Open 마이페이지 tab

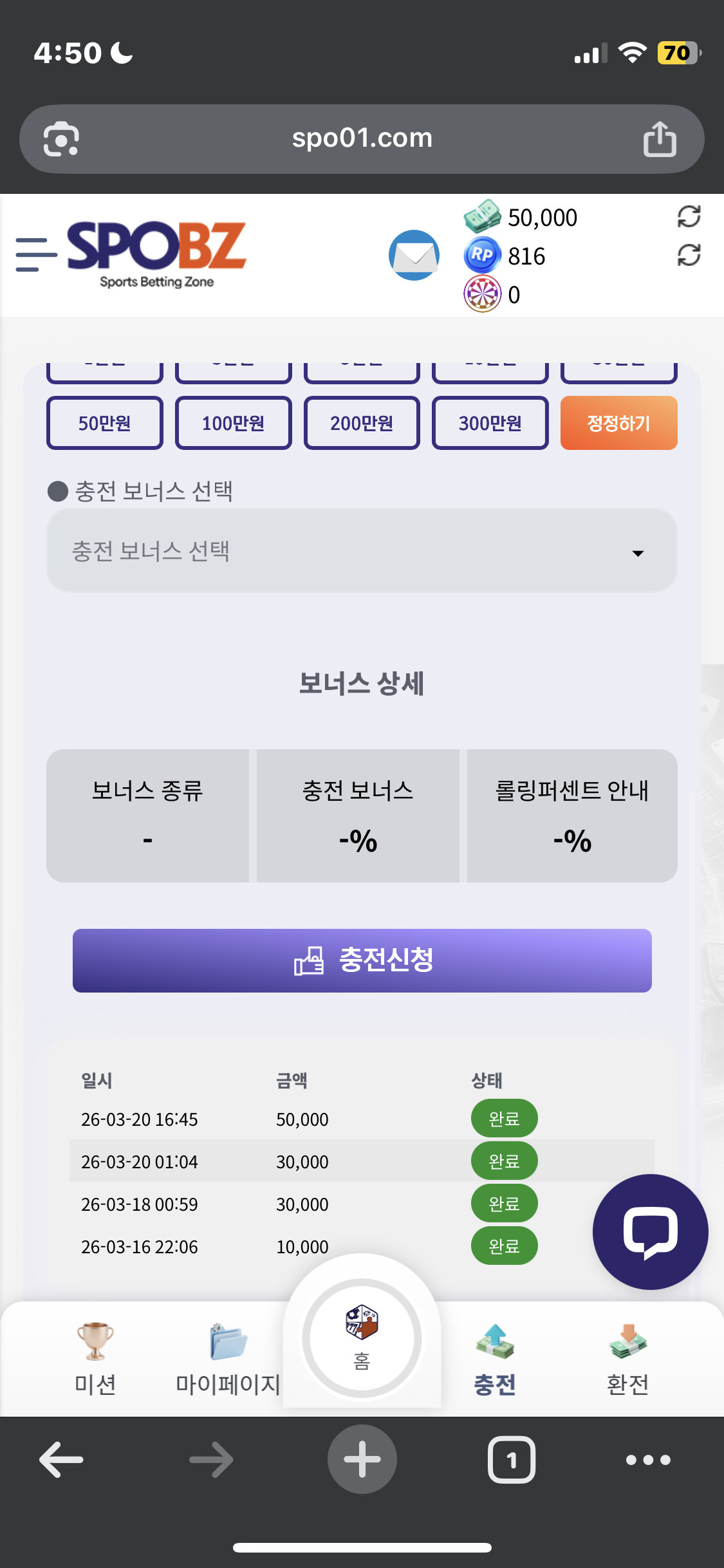point(228,1356)
